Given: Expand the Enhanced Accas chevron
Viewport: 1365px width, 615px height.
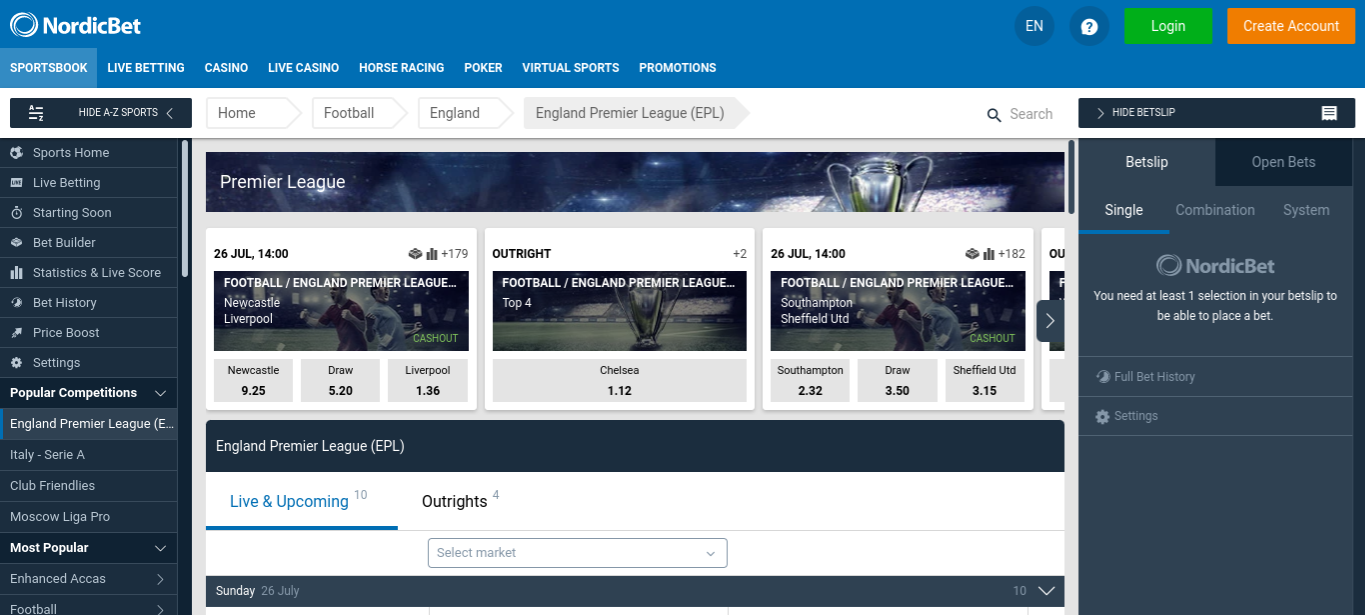Looking at the screenshot, I should [x=160, y=579].
